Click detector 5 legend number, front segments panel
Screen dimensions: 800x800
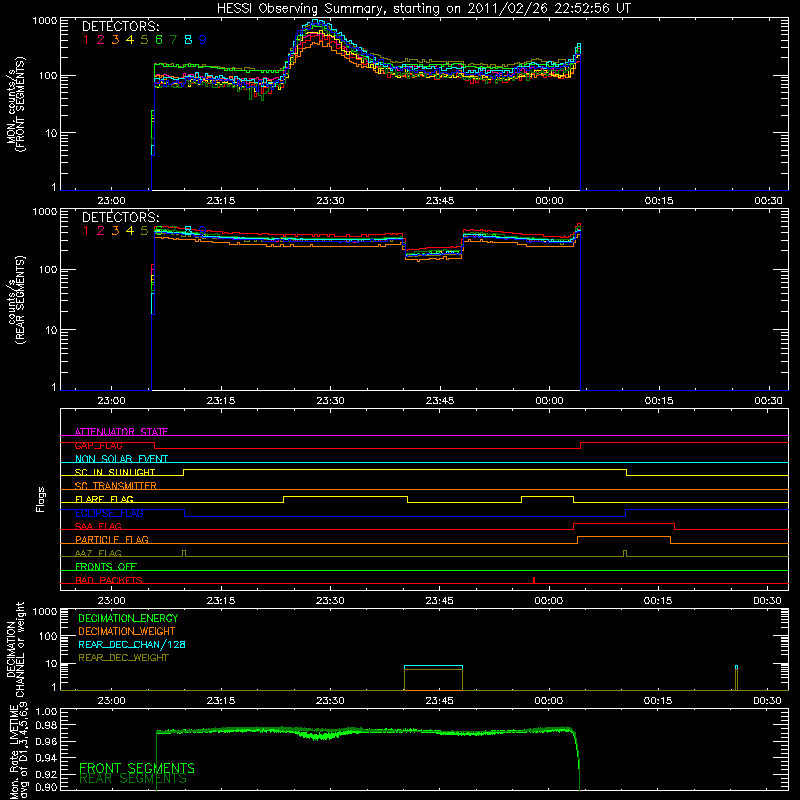pyautogui.click(x=144, y=40)
